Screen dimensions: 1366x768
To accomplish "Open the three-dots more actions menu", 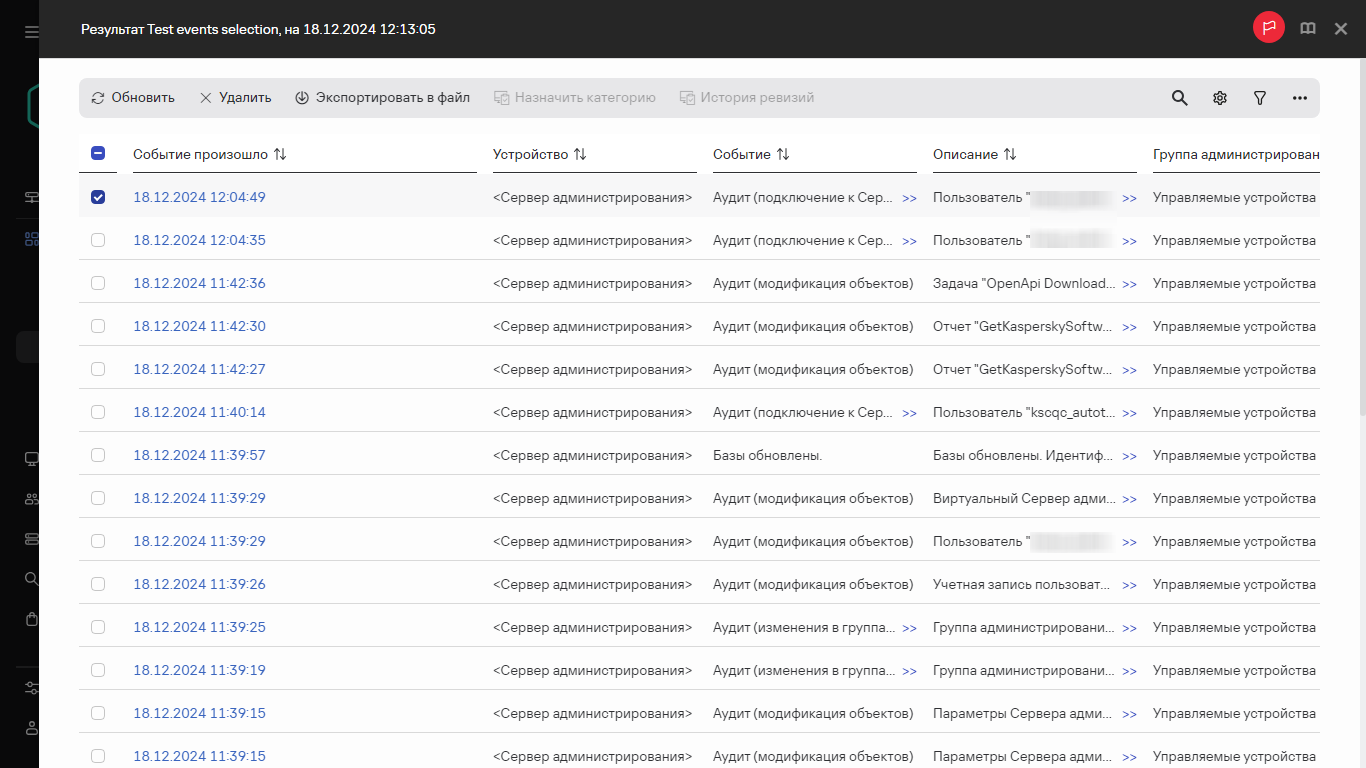I will click(1300, 98).
